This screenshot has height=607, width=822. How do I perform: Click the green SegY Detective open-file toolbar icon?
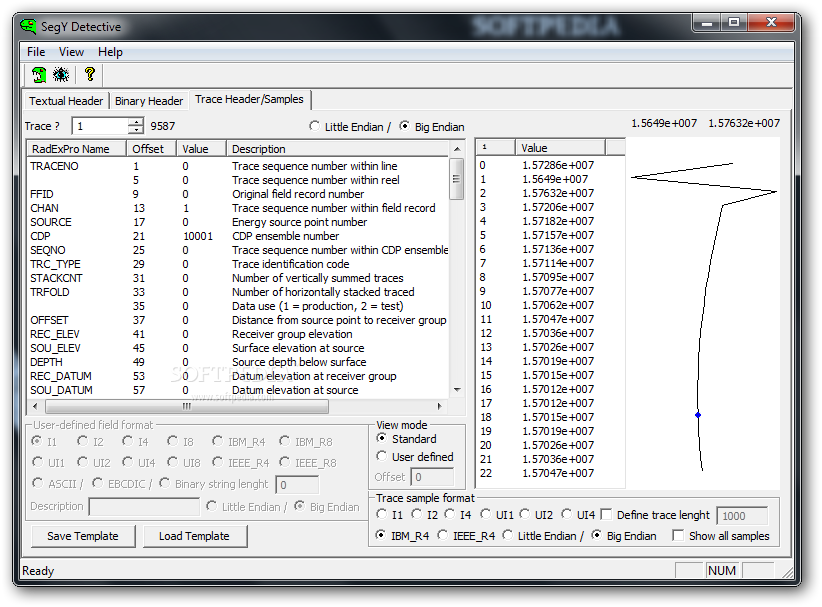pyautogui.click(x=39, y=74)
